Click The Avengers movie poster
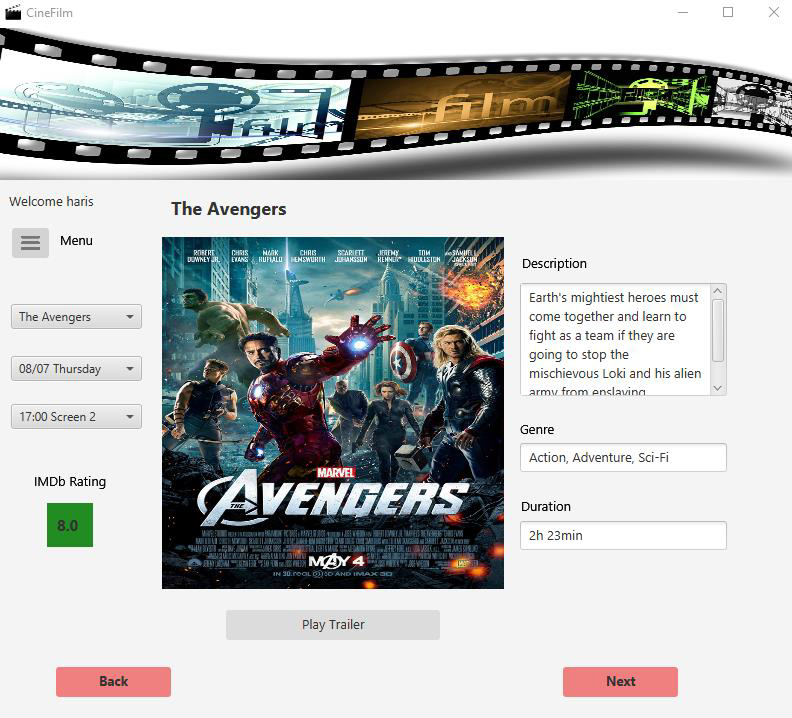 point(333,413)
